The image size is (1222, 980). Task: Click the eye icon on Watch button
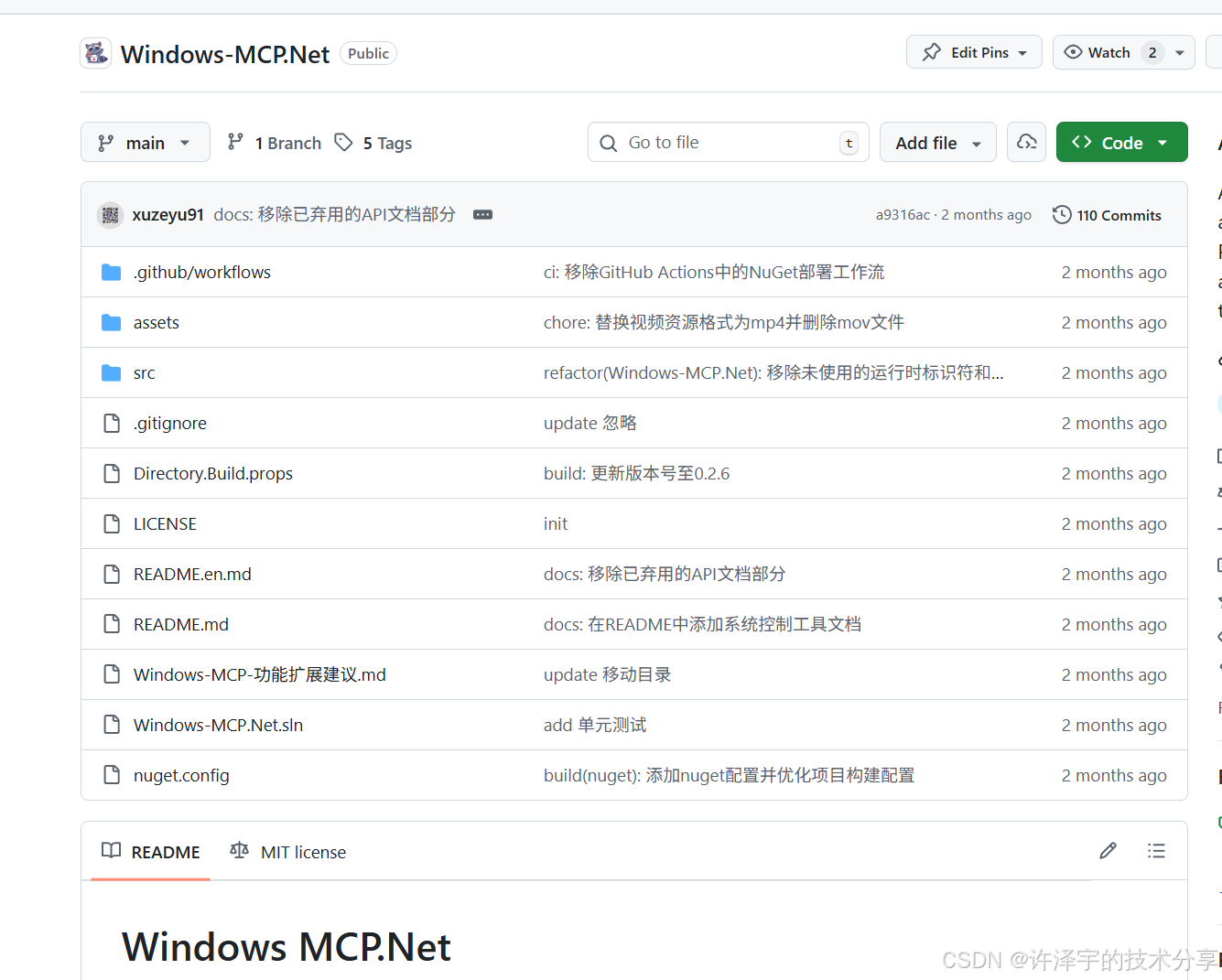tap(1073, 52)
